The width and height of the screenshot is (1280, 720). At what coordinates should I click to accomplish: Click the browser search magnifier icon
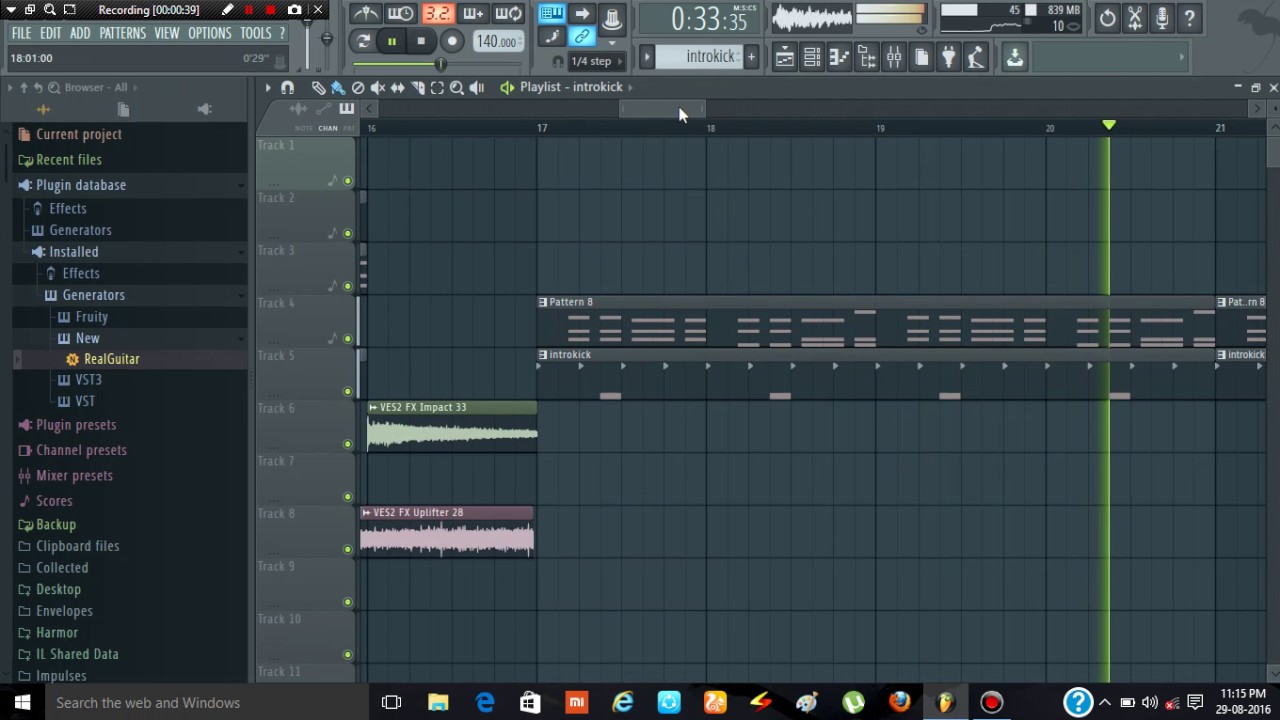click(x=54, y=87)
